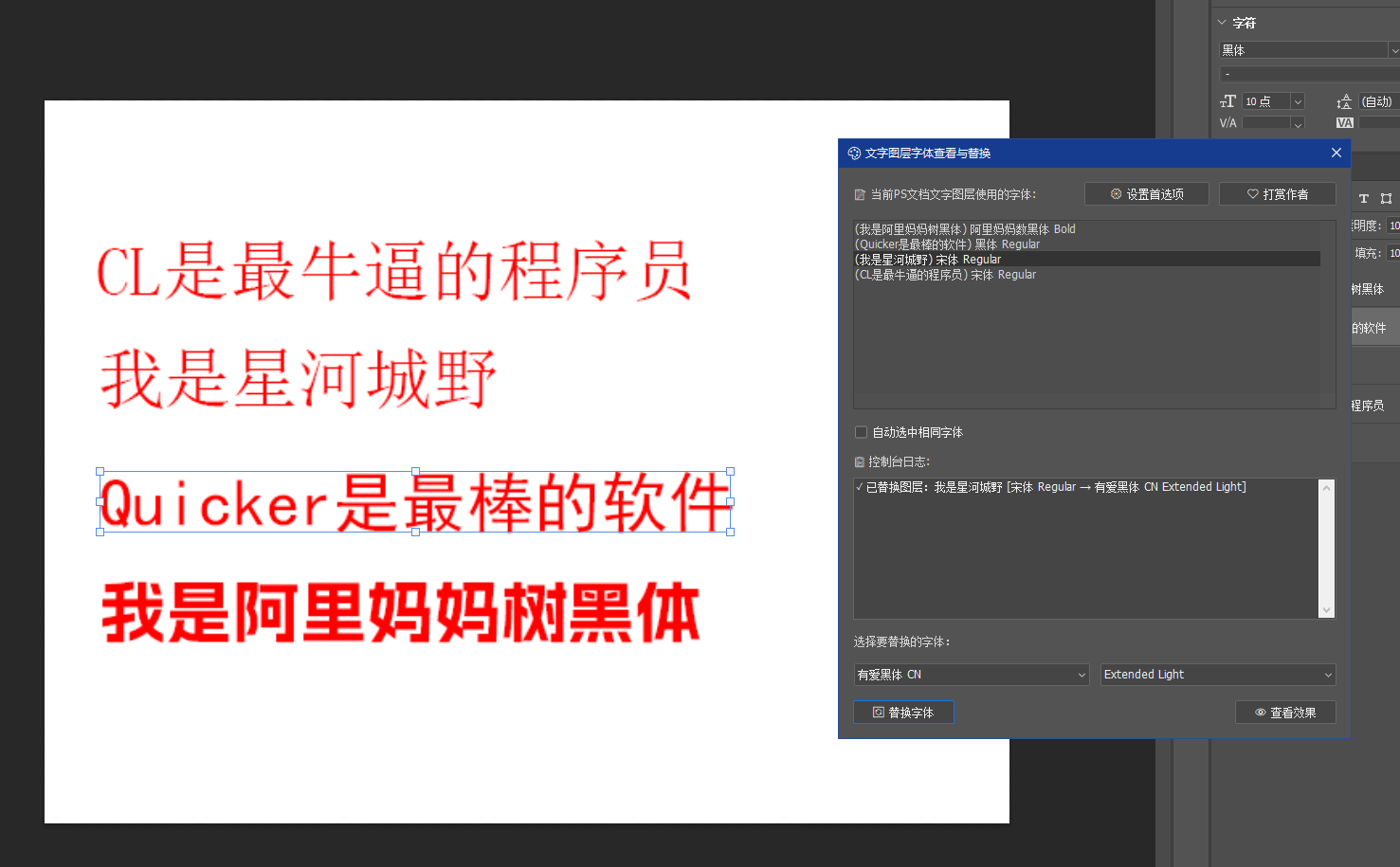Select font row 阿里妈妈数黑体 Bold
Viewport: 1400px width, 867px height.
coord(1086,229)
